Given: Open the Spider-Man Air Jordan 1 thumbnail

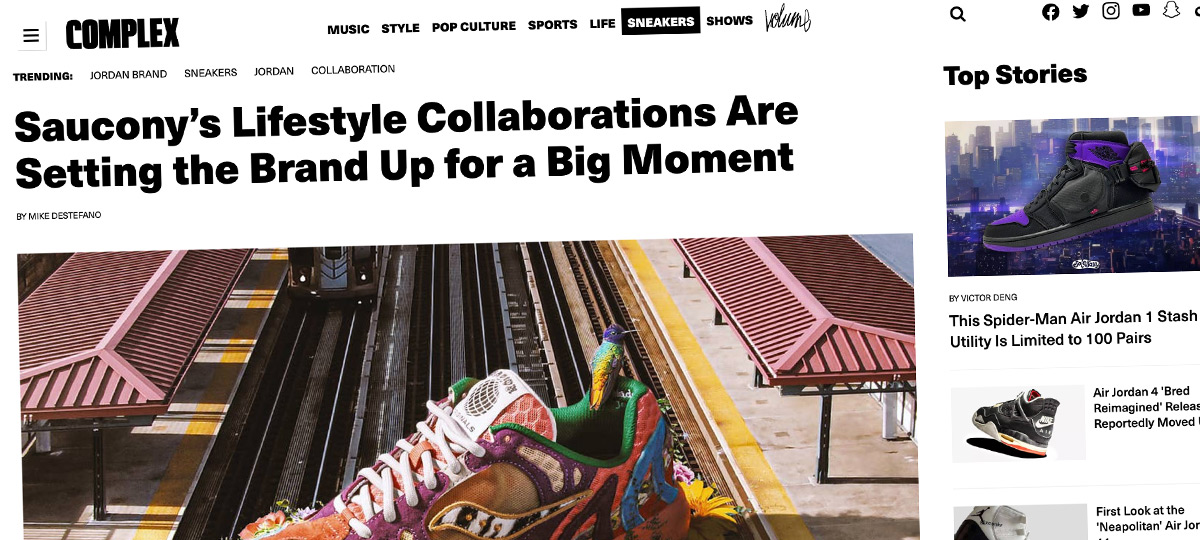Looking at the screenshot, I should (1072, 196).
